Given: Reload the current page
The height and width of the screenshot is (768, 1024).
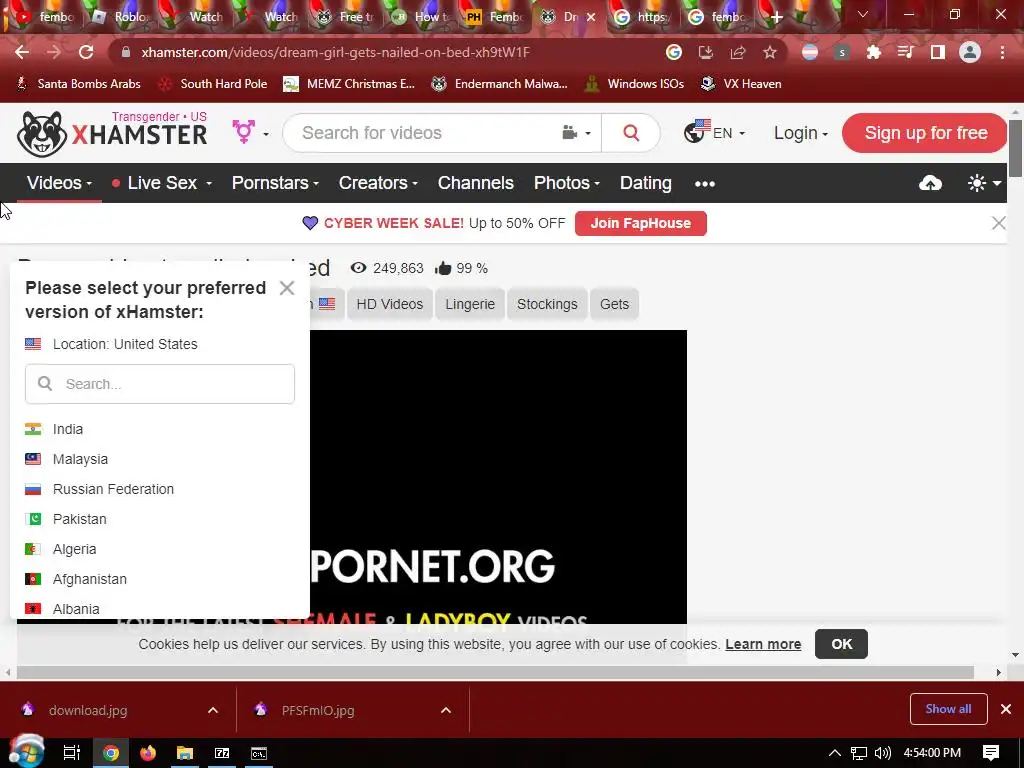Looking at the screenshot, I should [86, 52].
